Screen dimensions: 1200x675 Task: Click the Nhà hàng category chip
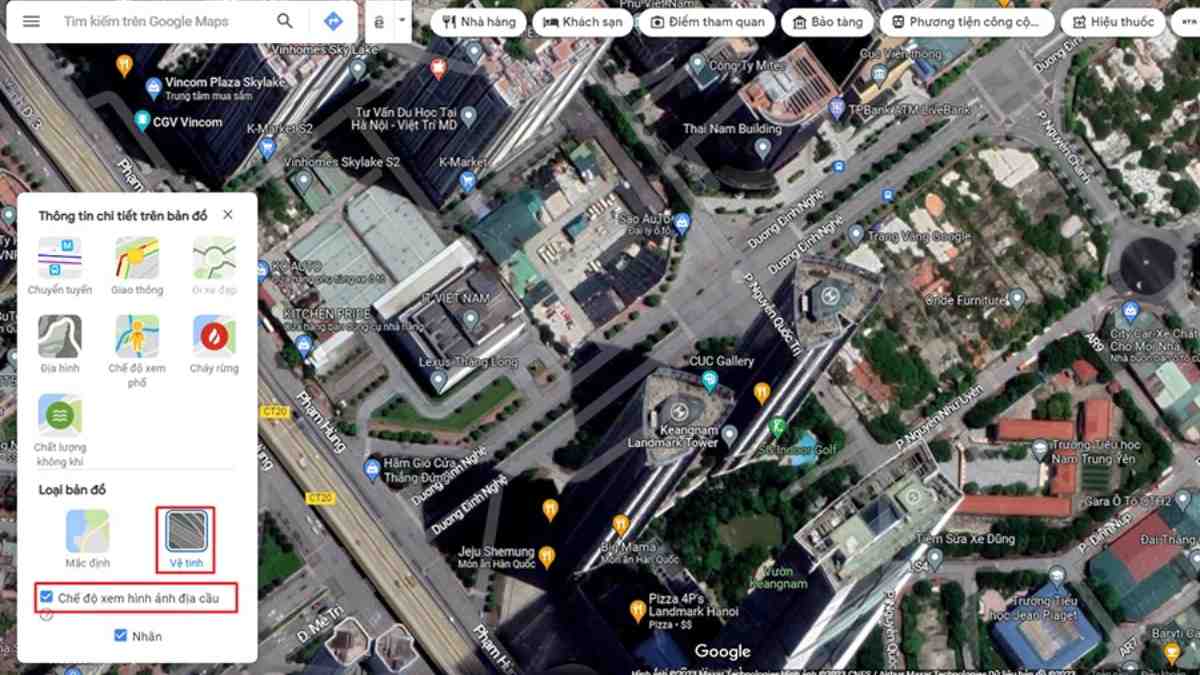click(478, 20)
